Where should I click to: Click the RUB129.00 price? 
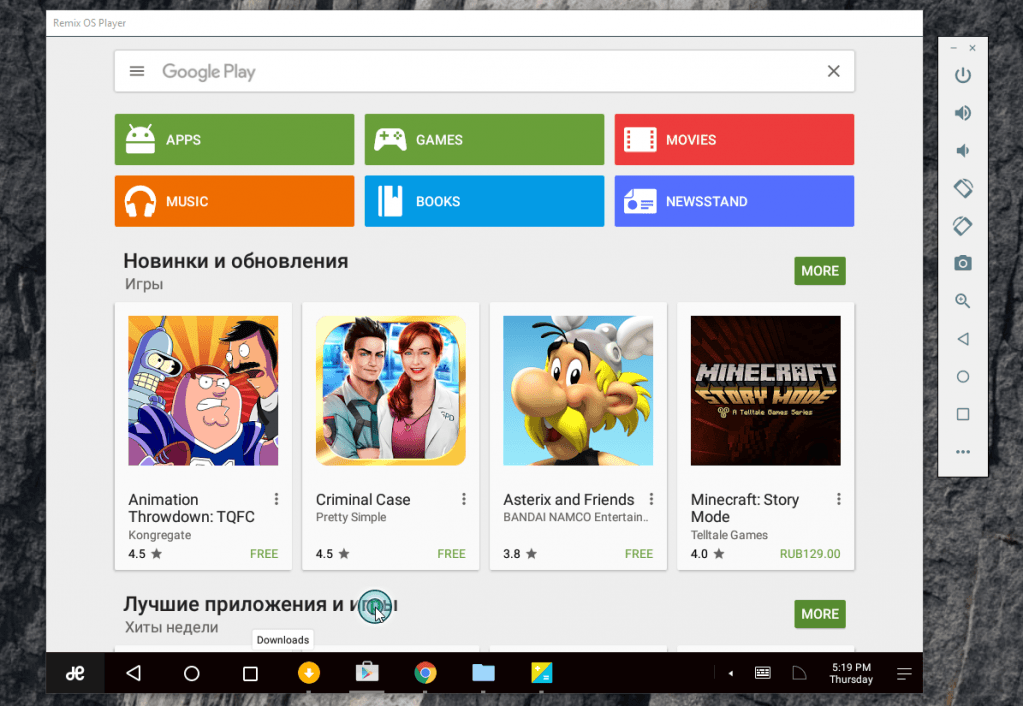tap(810, 554)
